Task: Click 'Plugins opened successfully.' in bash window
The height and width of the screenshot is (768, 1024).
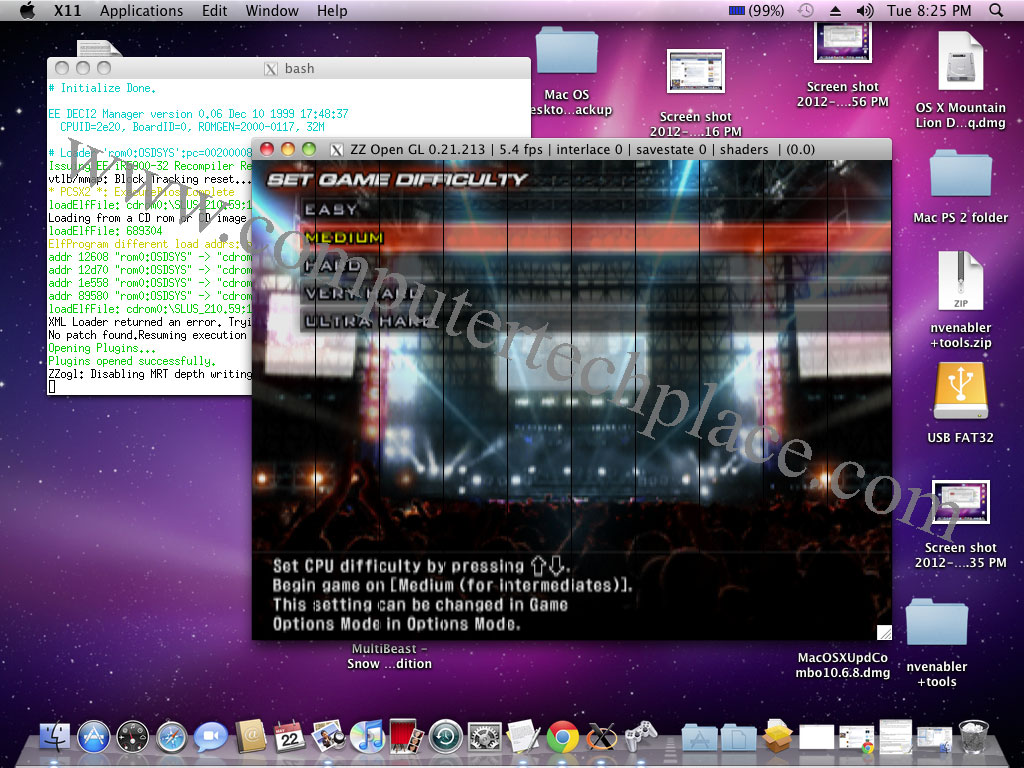Action: pos(132,361)
